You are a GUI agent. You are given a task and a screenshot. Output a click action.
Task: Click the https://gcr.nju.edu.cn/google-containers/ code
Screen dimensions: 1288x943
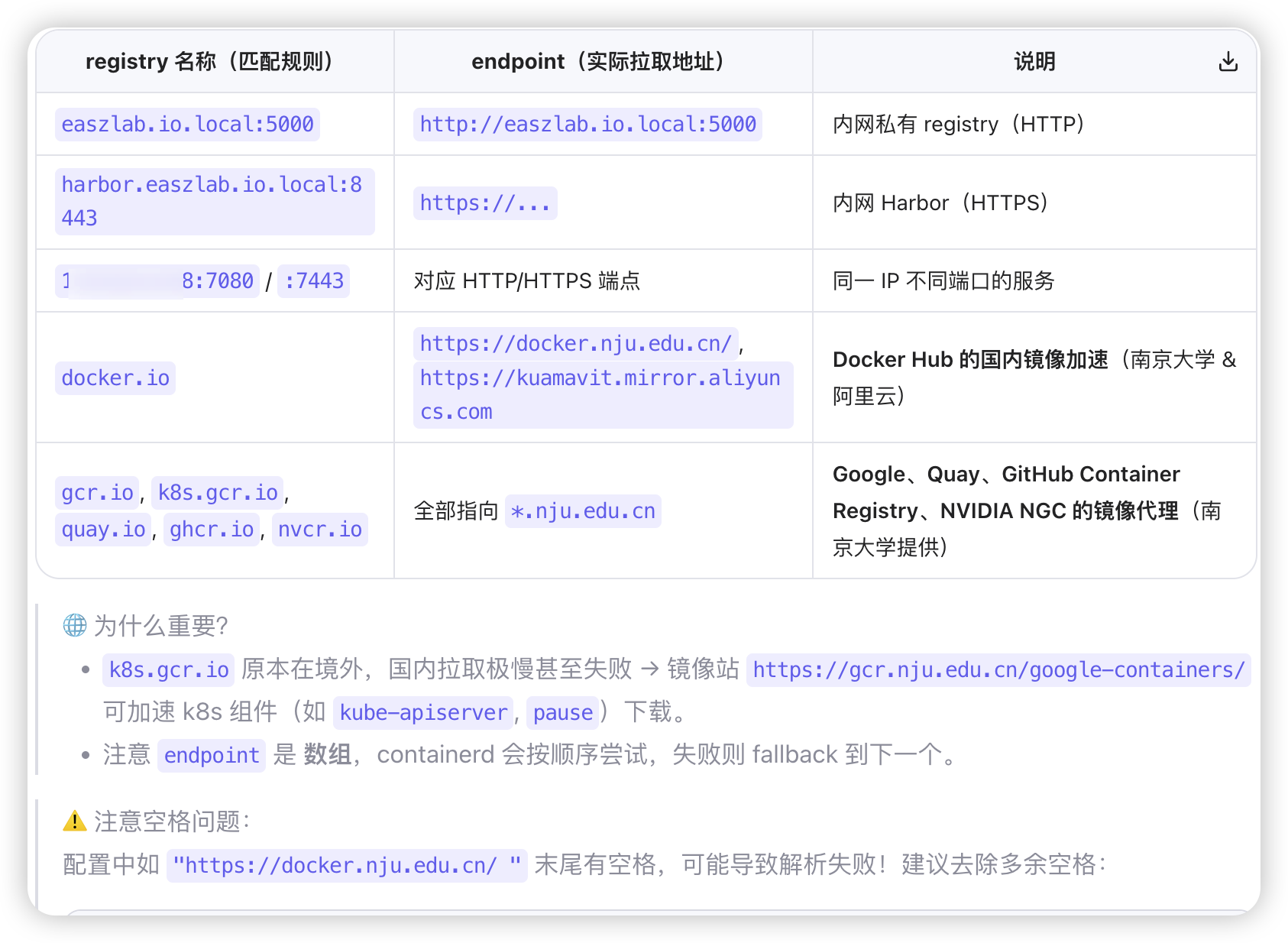[998, 669]
